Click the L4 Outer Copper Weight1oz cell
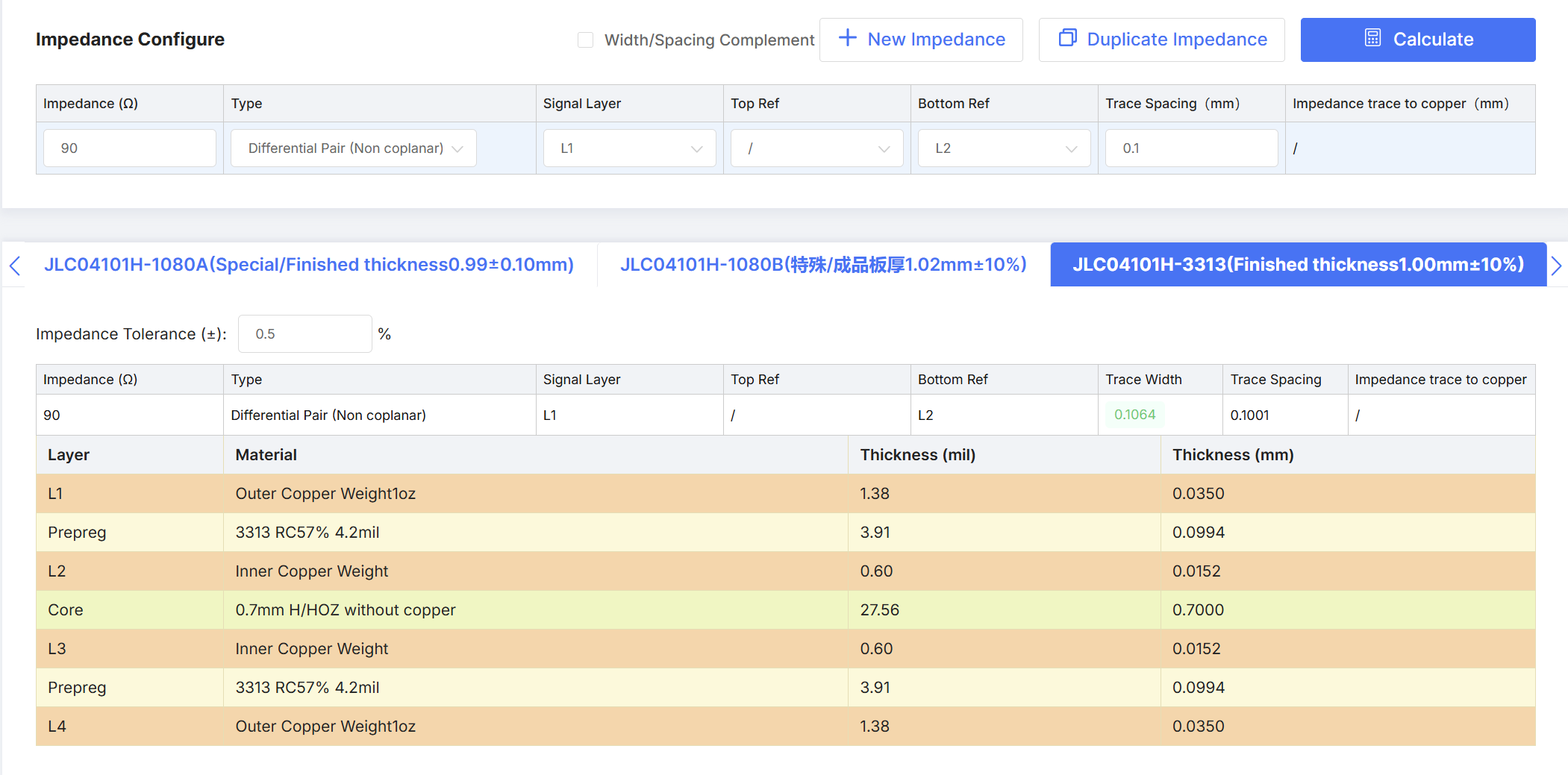The image size is (1568, 775). click(x=535, y=727)
